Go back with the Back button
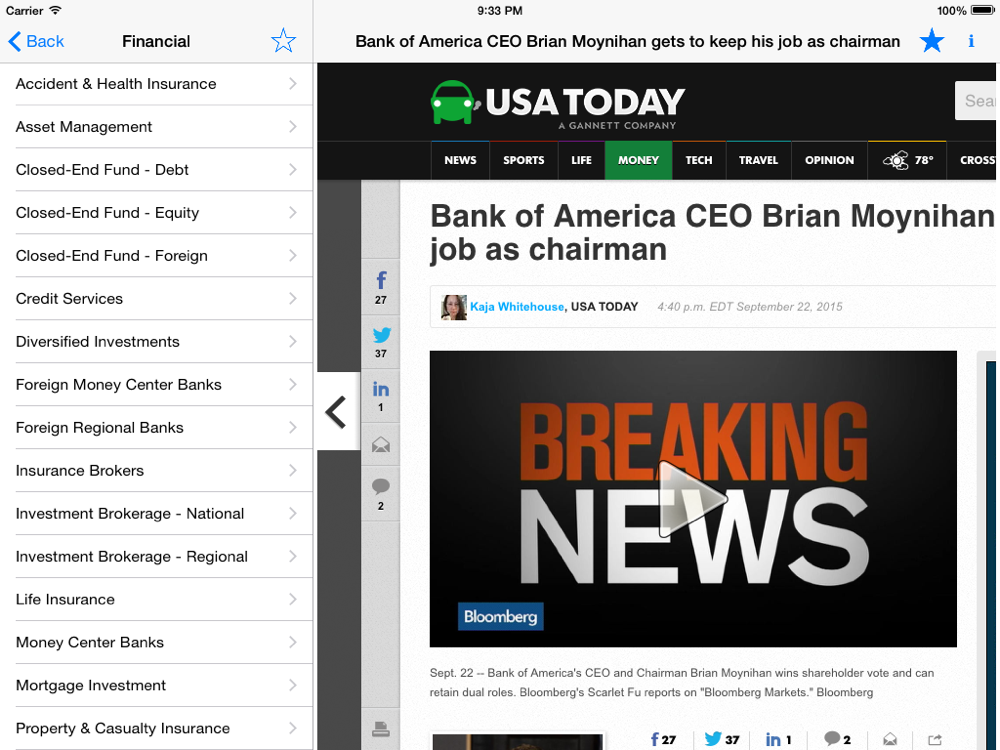 click(x=36, y=41)
